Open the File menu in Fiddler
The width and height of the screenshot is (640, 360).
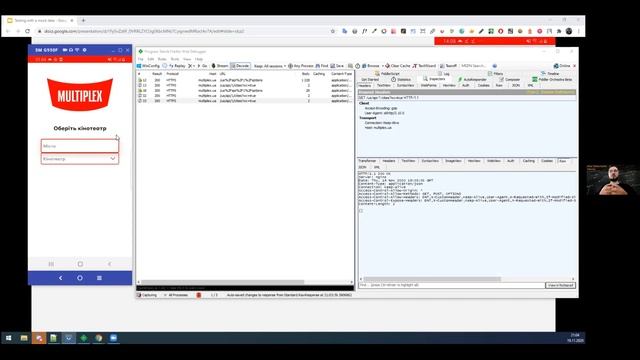click(140, 59)
